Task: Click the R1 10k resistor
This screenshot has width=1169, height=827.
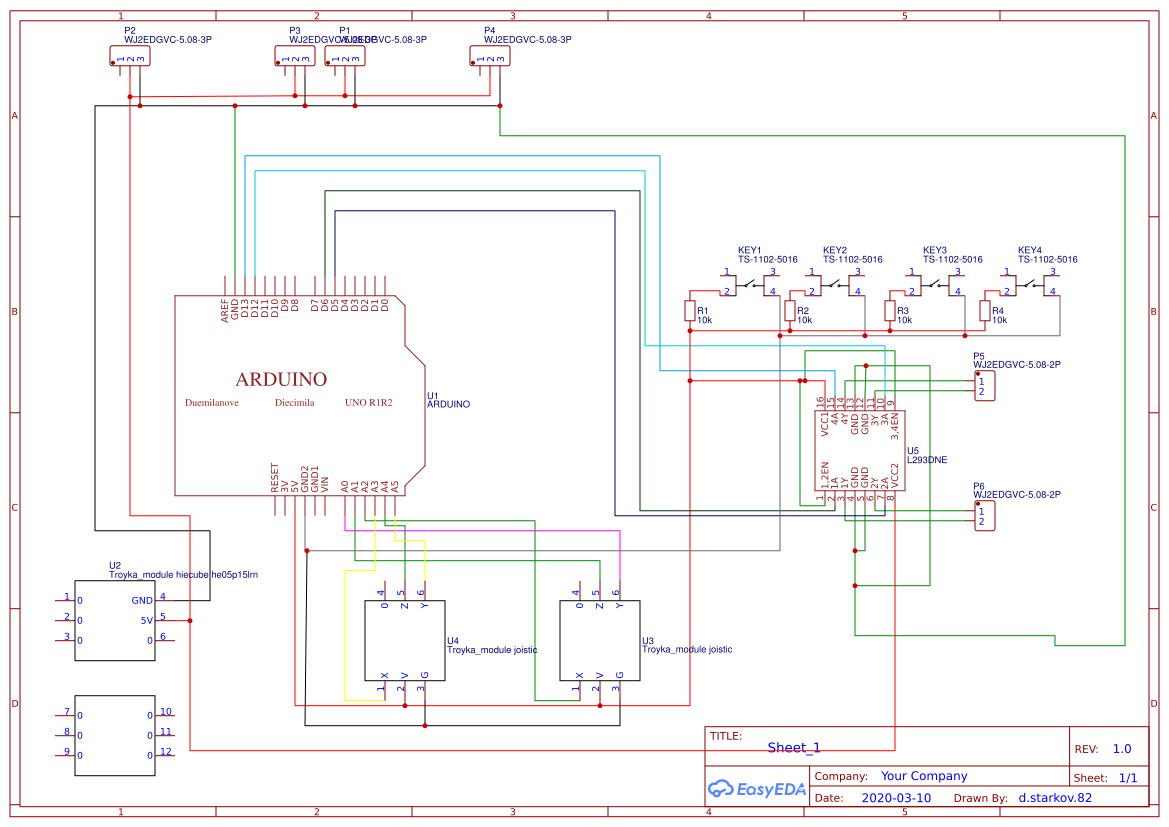Action: 690,311
